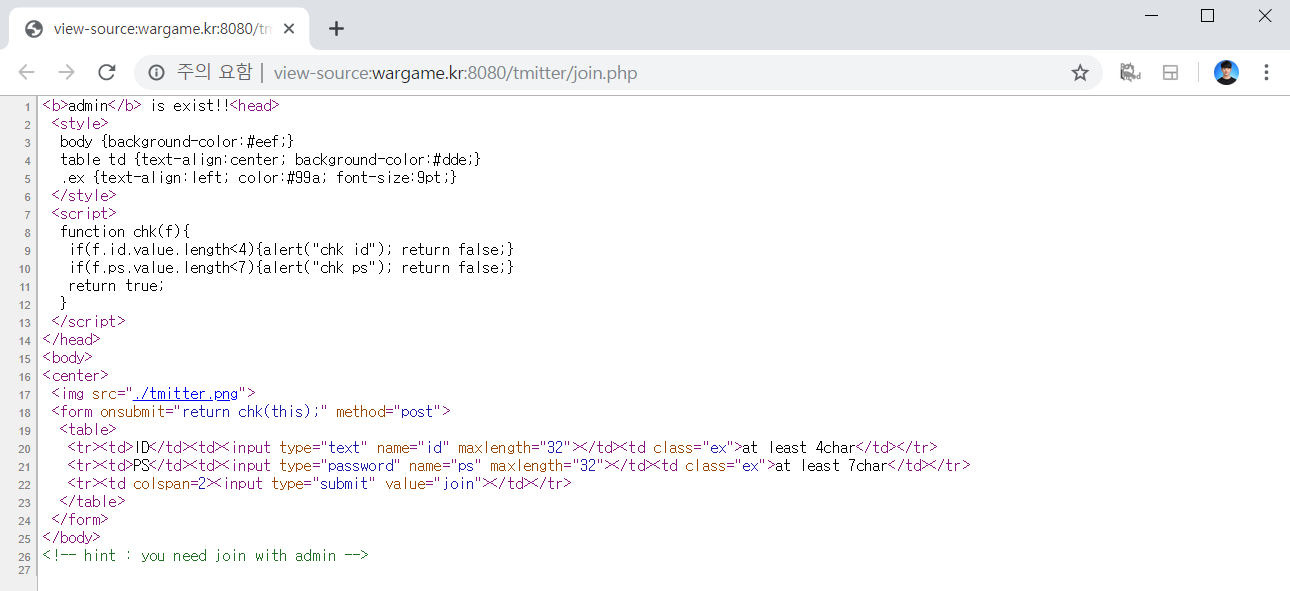Click '</table>' closing tag
Viewport: 1290px width, 591px height.
[x=93, y=501]
